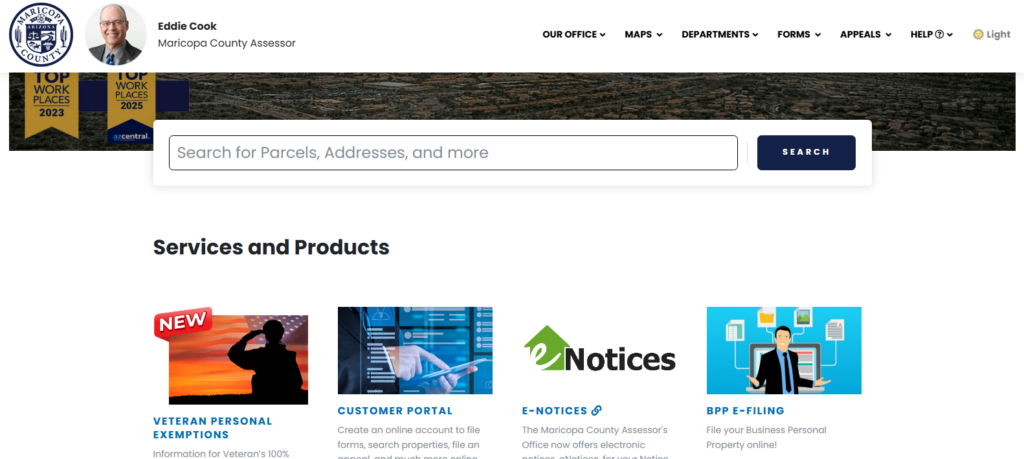Image resolution: width=1024 pixels, height=459 pixels.
Task: Expand the Maps dropdown menu
Action: click(643, 35)
